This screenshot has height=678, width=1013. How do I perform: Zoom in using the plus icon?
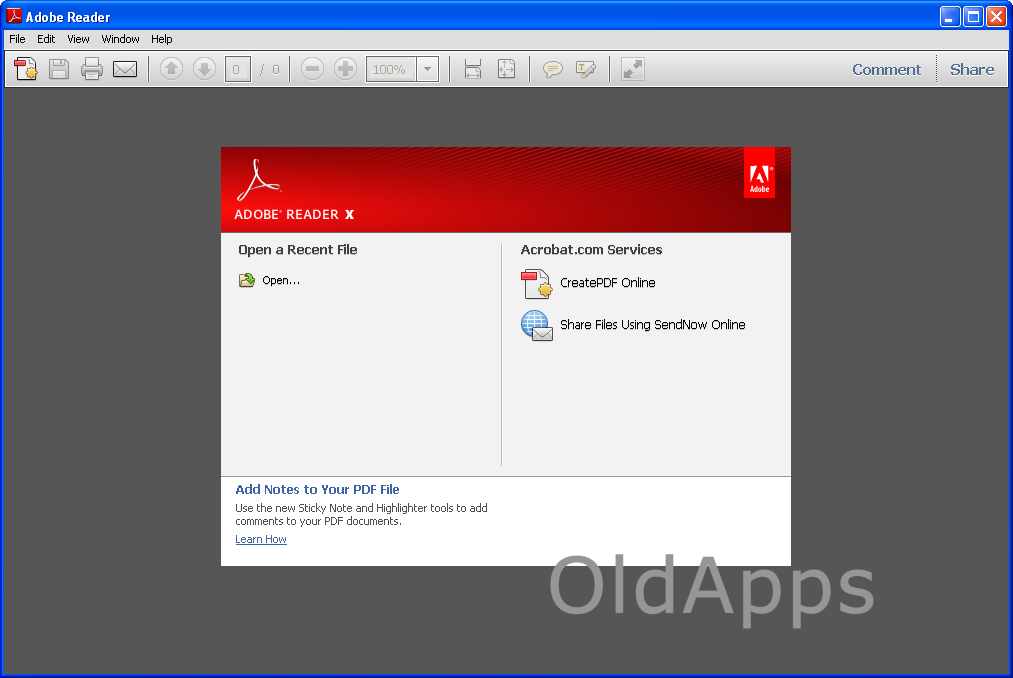point(346,69)
